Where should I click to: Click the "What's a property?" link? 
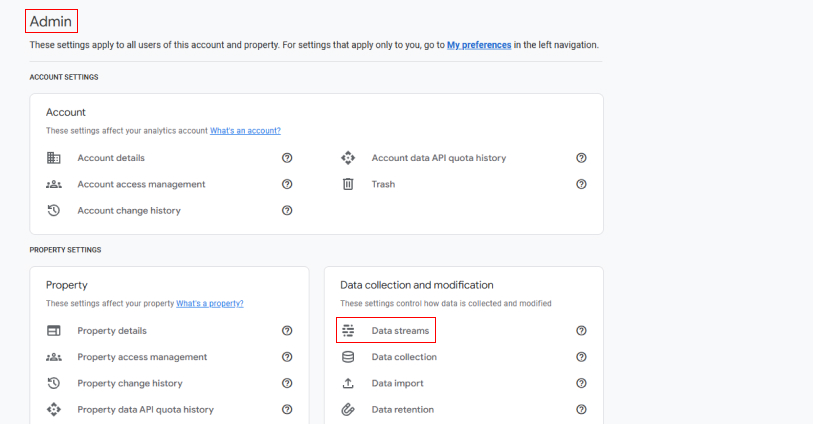point(210,303)
